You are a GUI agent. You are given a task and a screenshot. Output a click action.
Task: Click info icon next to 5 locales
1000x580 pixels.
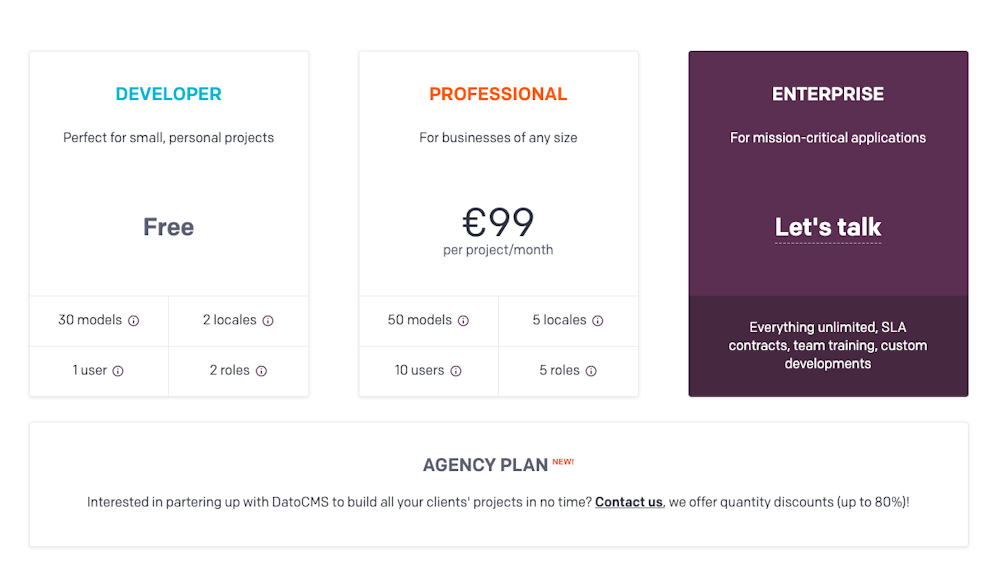coord(598,321)
